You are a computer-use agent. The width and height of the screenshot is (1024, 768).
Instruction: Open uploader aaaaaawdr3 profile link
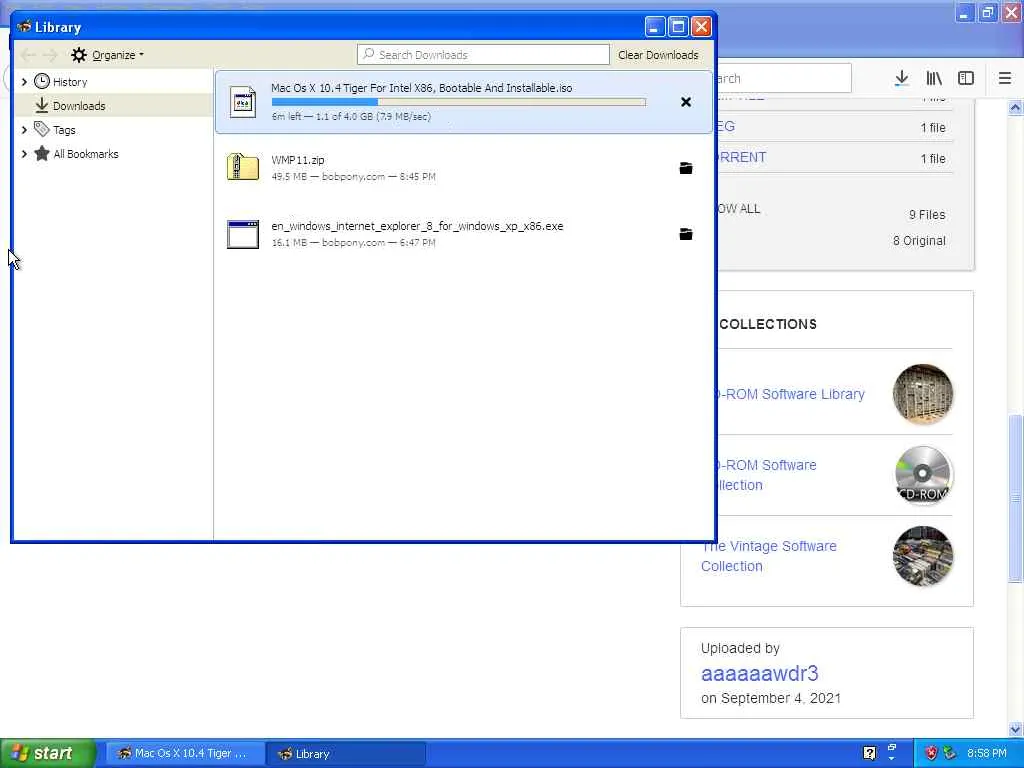pos(760,673)
